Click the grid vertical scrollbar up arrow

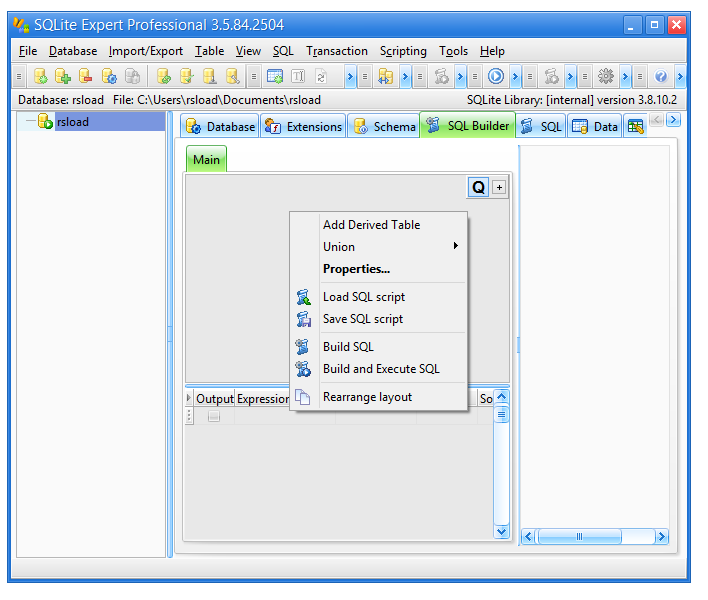[501, 396]
